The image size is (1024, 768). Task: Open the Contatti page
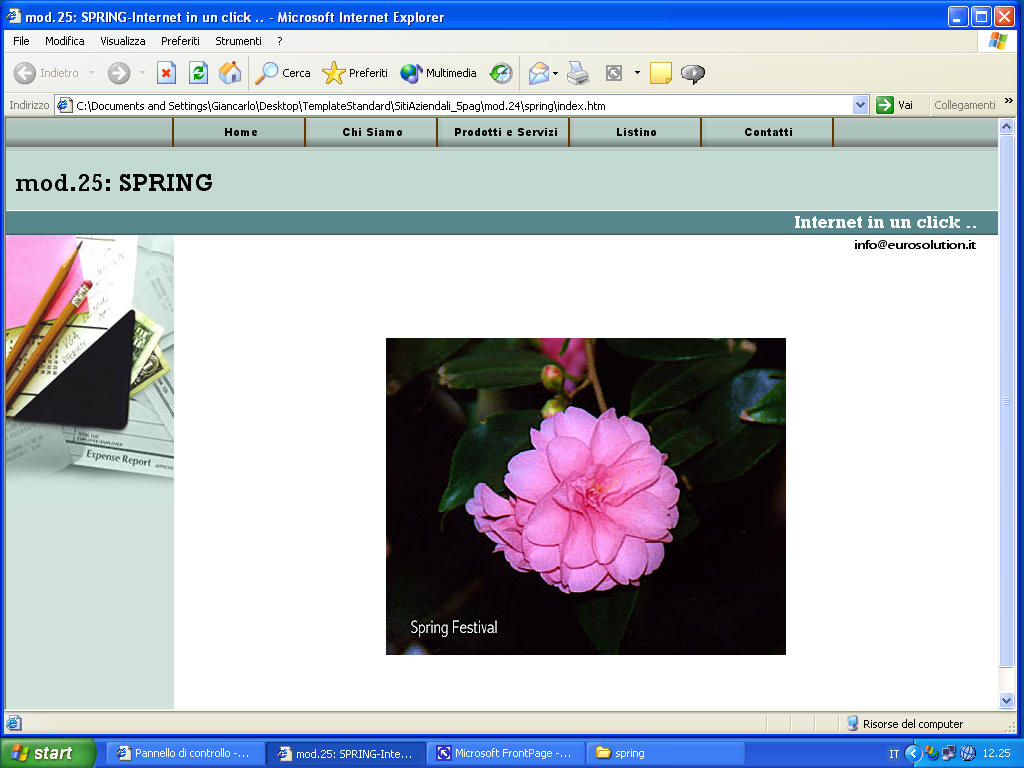point(768,132)
